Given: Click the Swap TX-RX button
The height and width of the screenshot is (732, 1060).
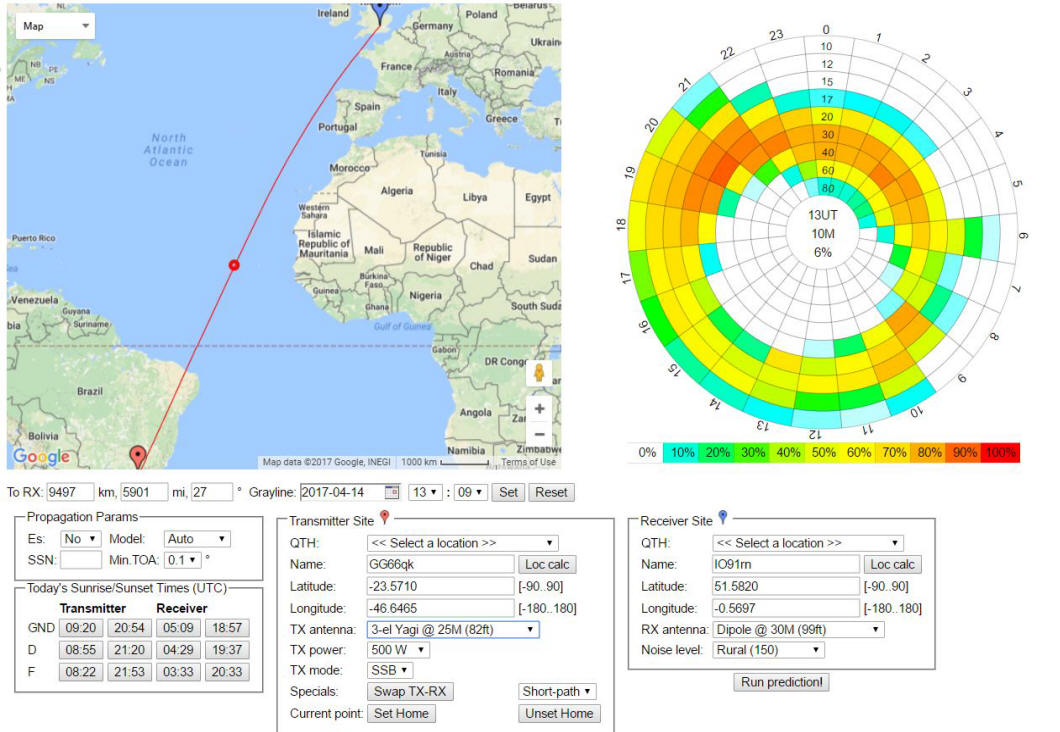Looking at the screenshot, I should 410,691.
